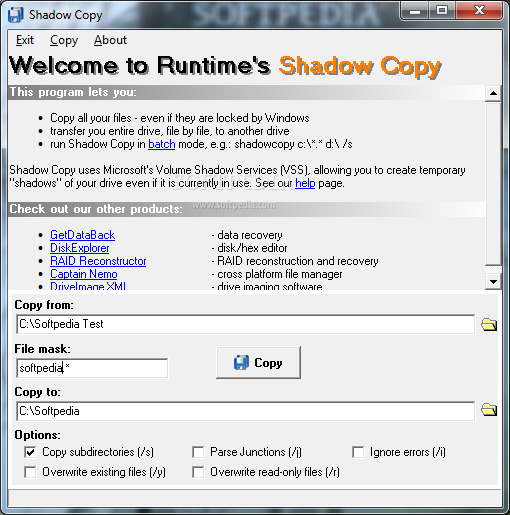Open the RAID Reconstructor link
This screenshot has width=510, height=515.
tap(98, 261)
